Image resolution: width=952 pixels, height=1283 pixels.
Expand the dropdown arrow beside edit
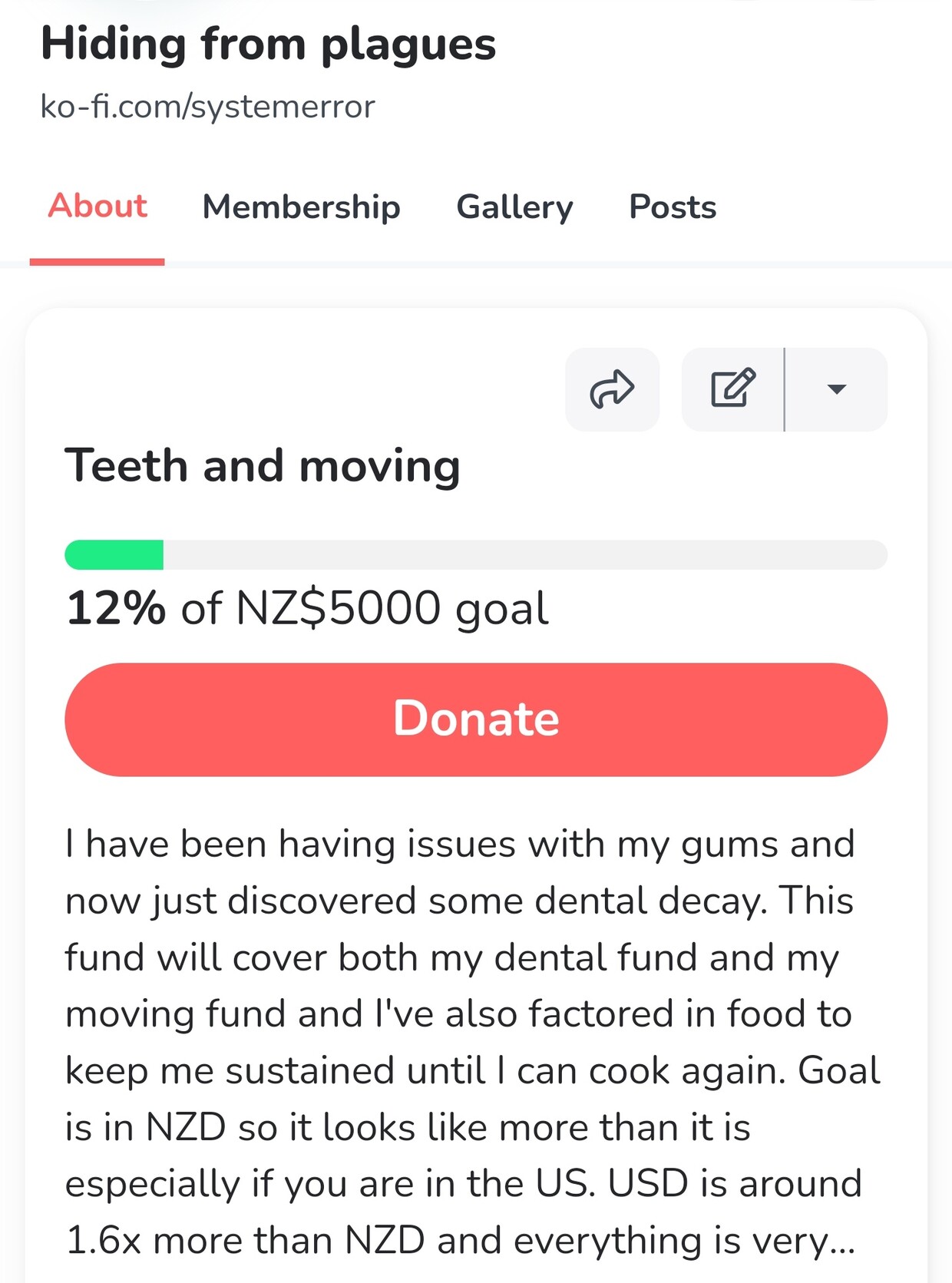[836, 389]
